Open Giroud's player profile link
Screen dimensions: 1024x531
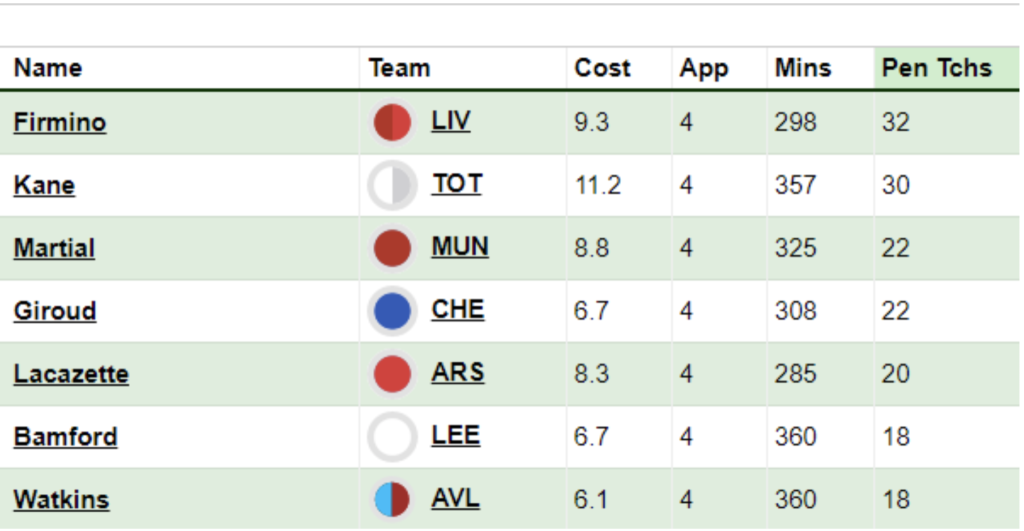(55, 311)
